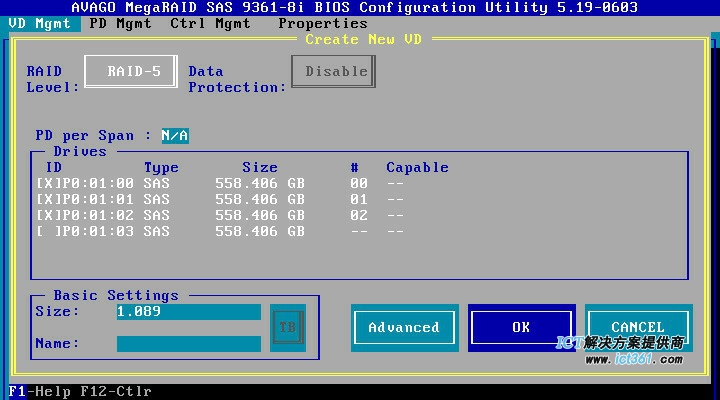Click the Type column header
Image resolution: width=720 pixels, height=400 pixels.
(x=161, y=168)
